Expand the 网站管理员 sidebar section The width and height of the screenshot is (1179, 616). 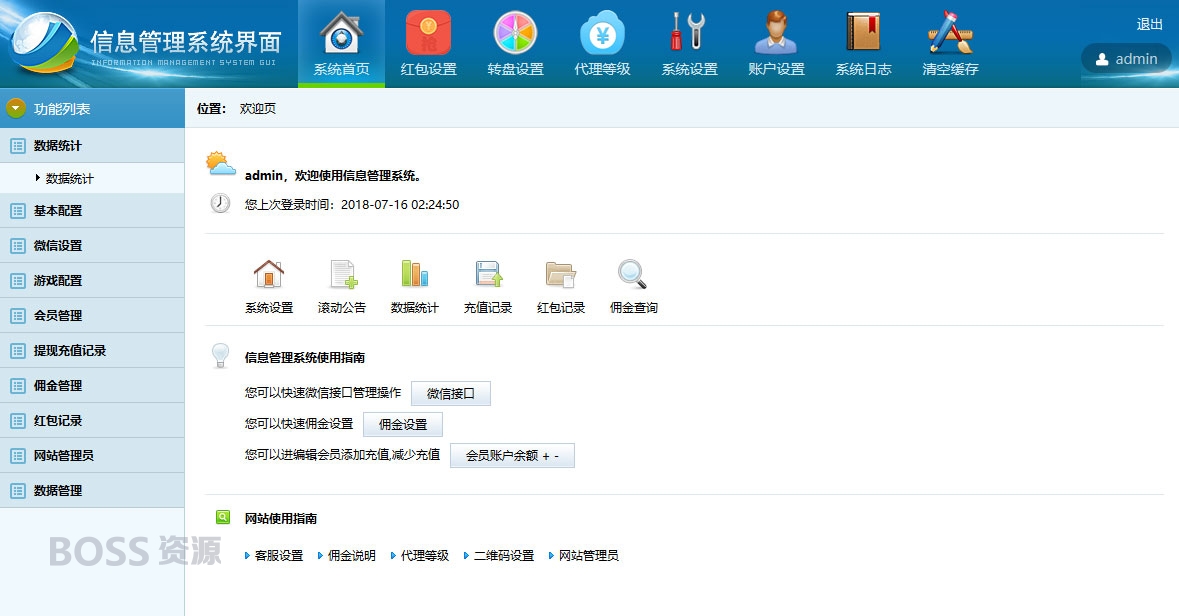92,455
